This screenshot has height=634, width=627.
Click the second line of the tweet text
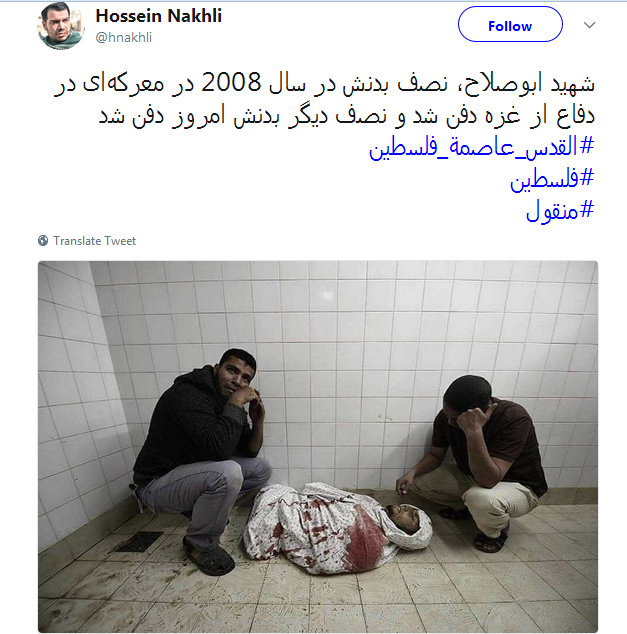(346, 116)
